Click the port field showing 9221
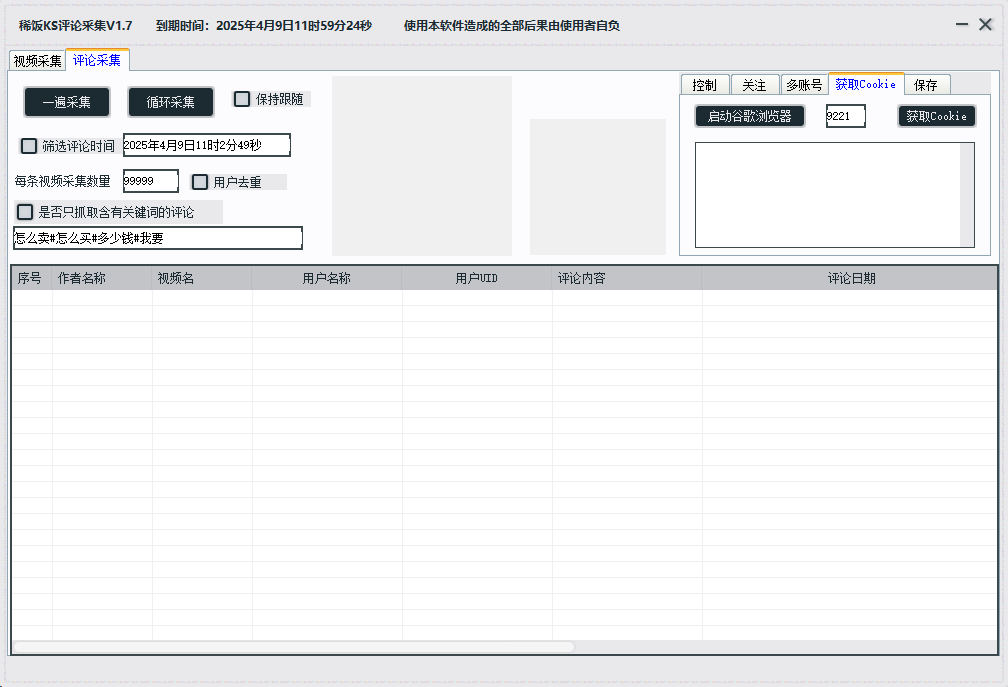Image resolution: width=1008 pixels, height=687 pixels. pos(845,116)
